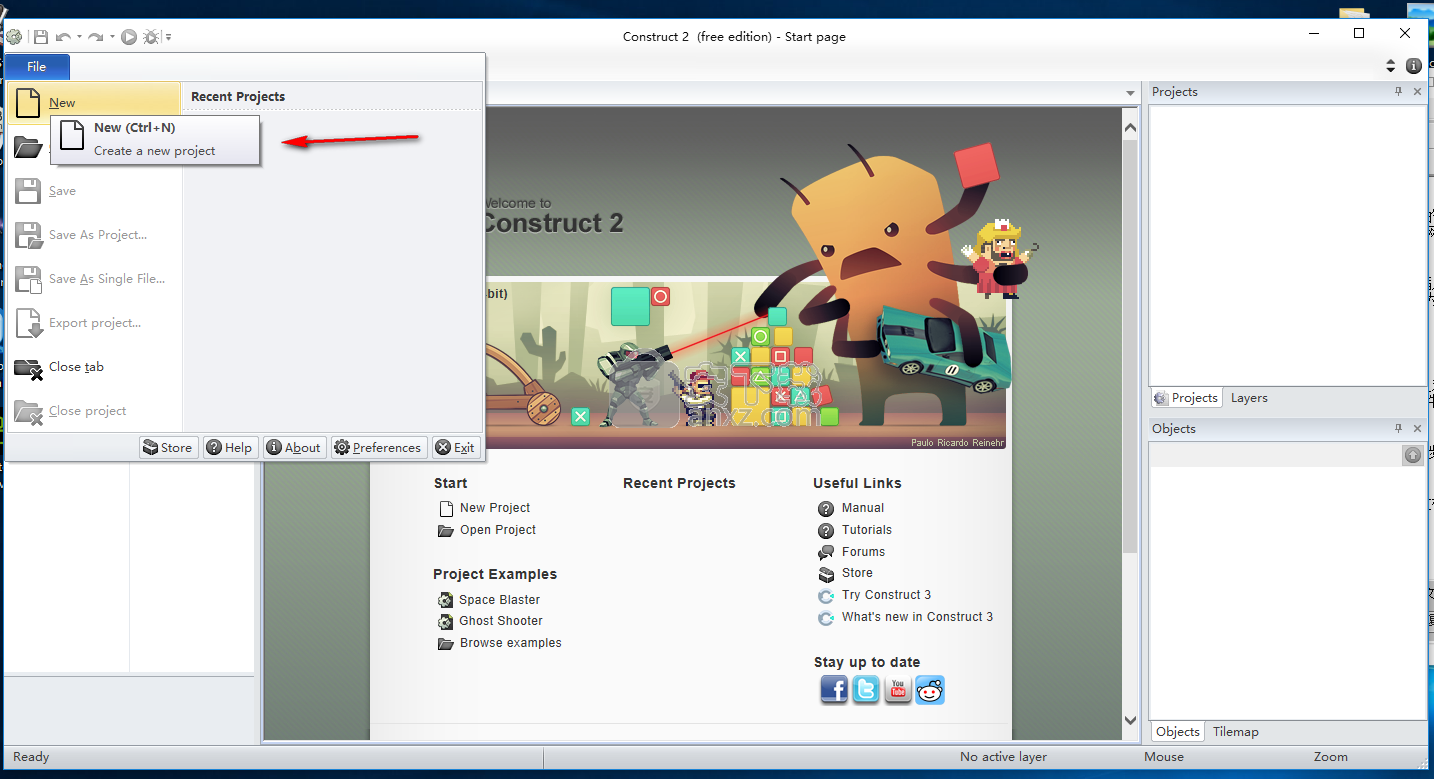This screenshot has width=1434, height=779.
Task: Click the Run layout play icon
Action: point(129,37)
